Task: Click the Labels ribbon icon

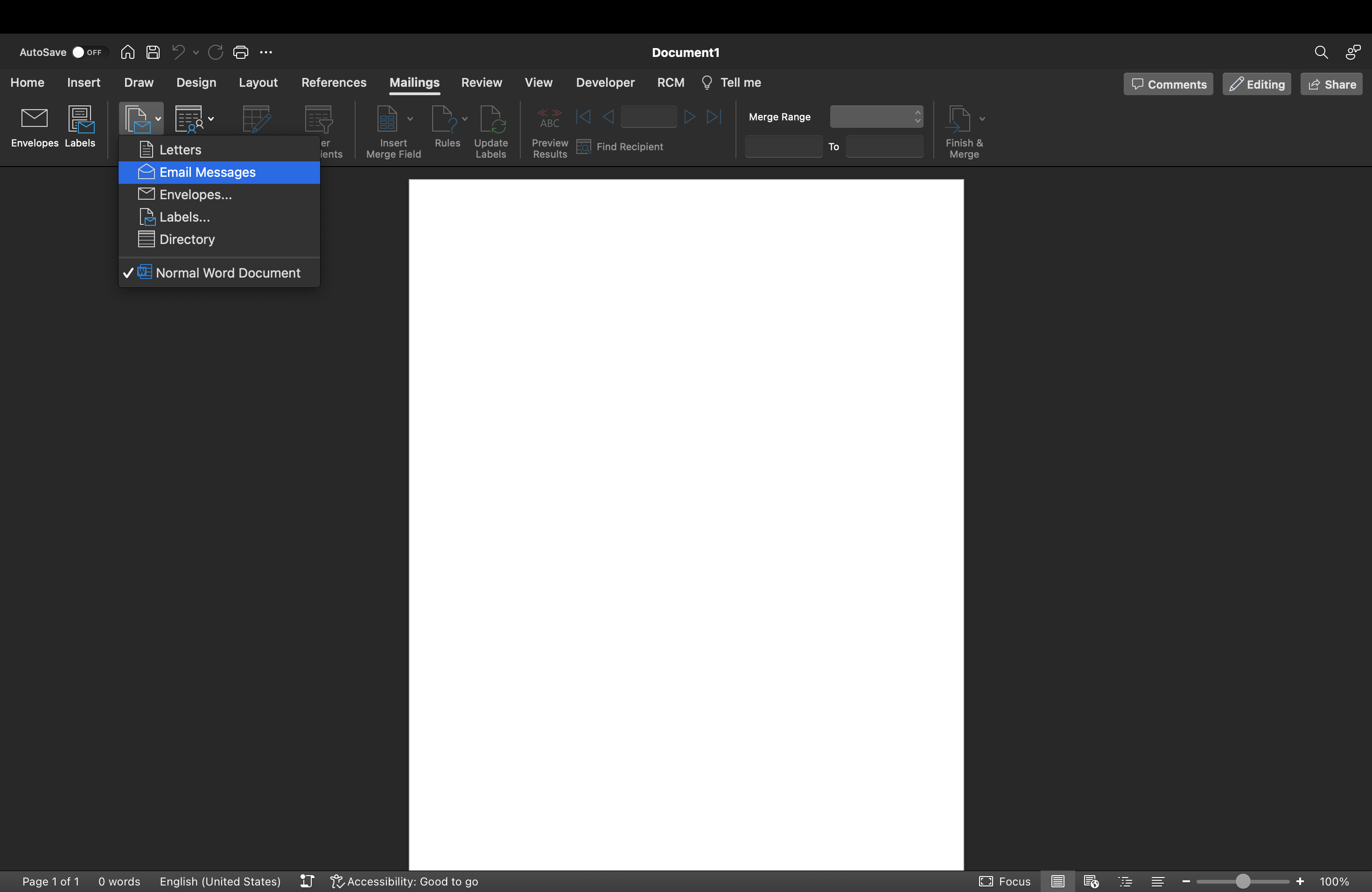Action: coord(80,119)
